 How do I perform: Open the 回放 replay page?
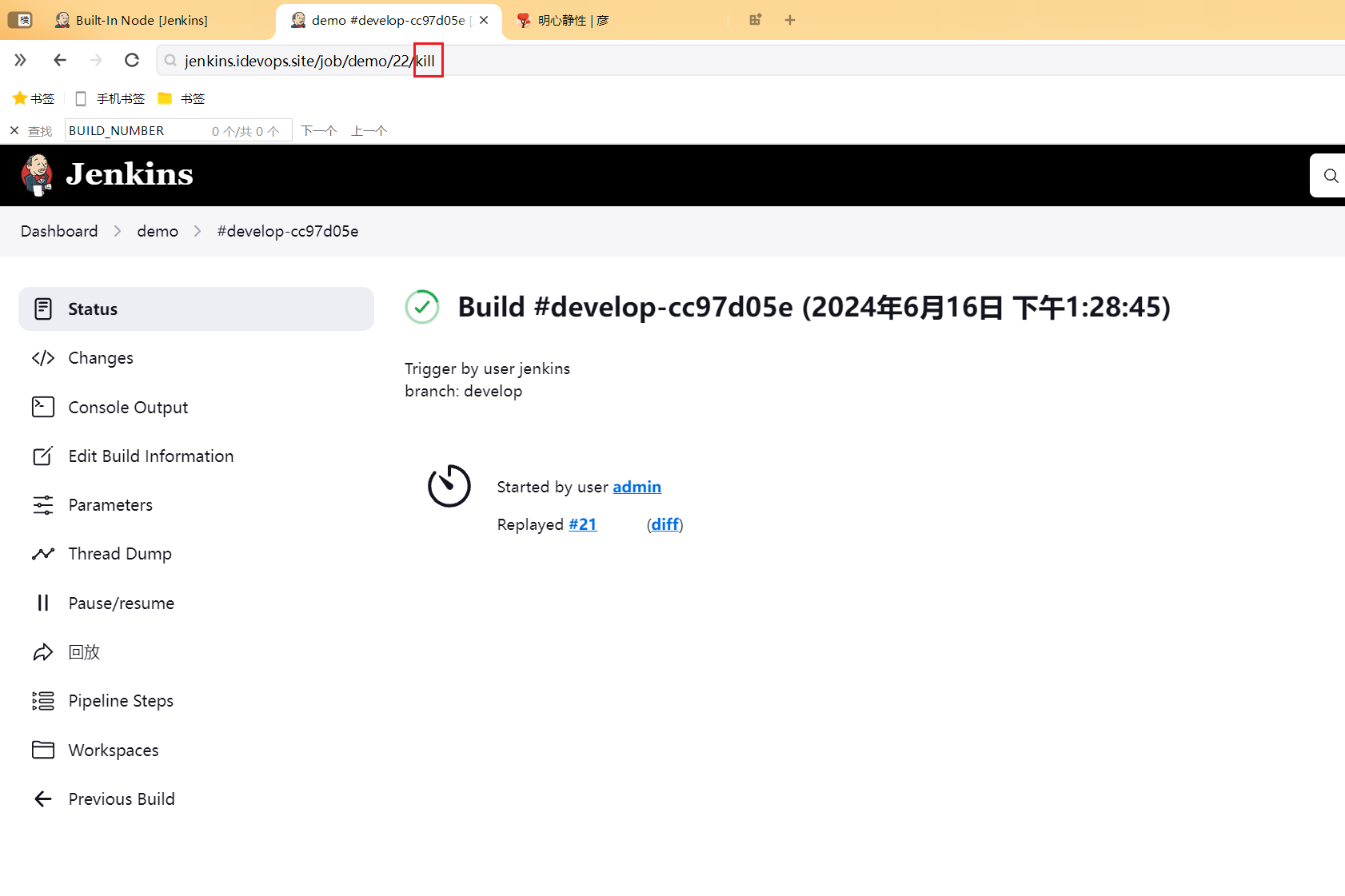[x=196, y=652]
